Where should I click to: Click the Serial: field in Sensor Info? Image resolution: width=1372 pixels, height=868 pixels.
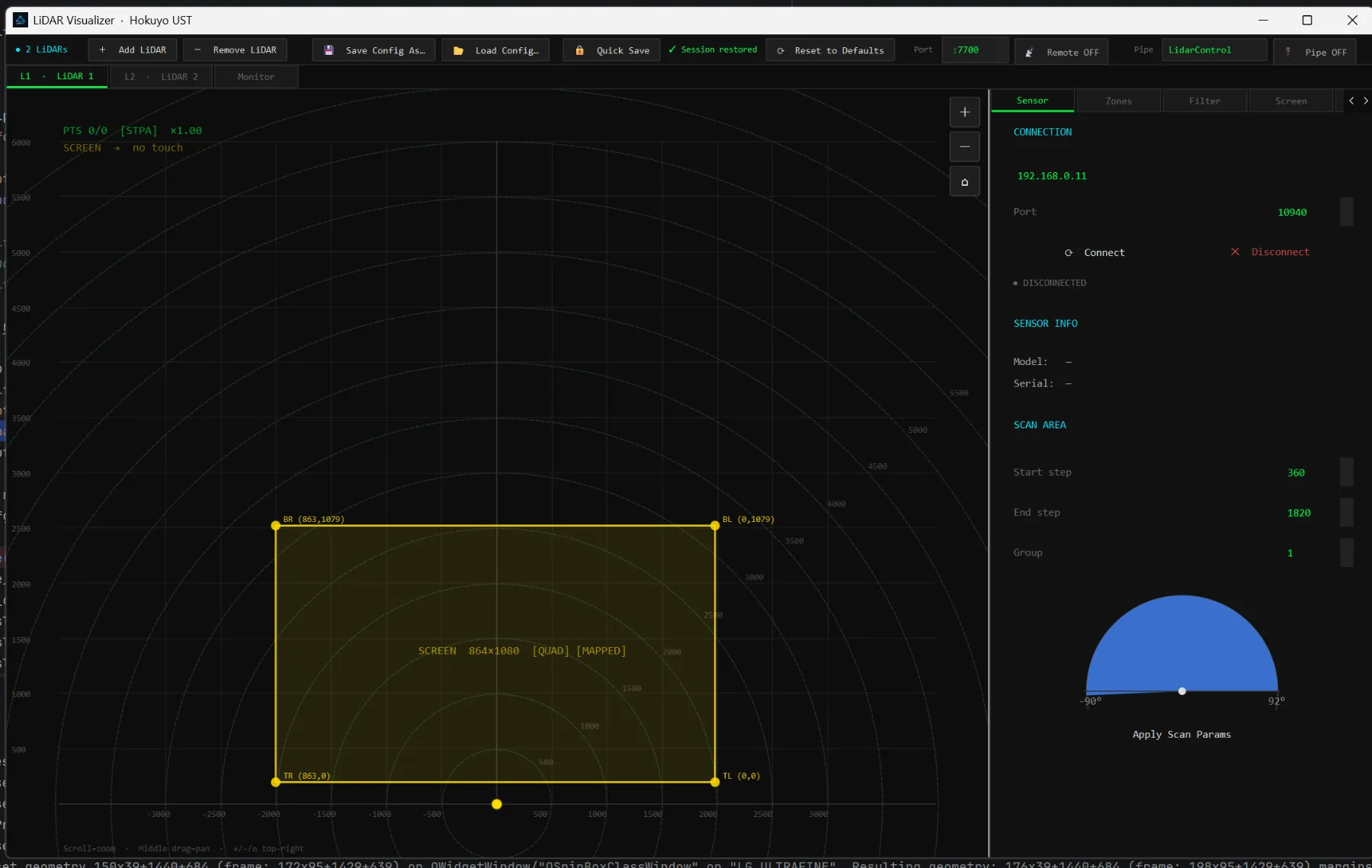coord(1042,383)
